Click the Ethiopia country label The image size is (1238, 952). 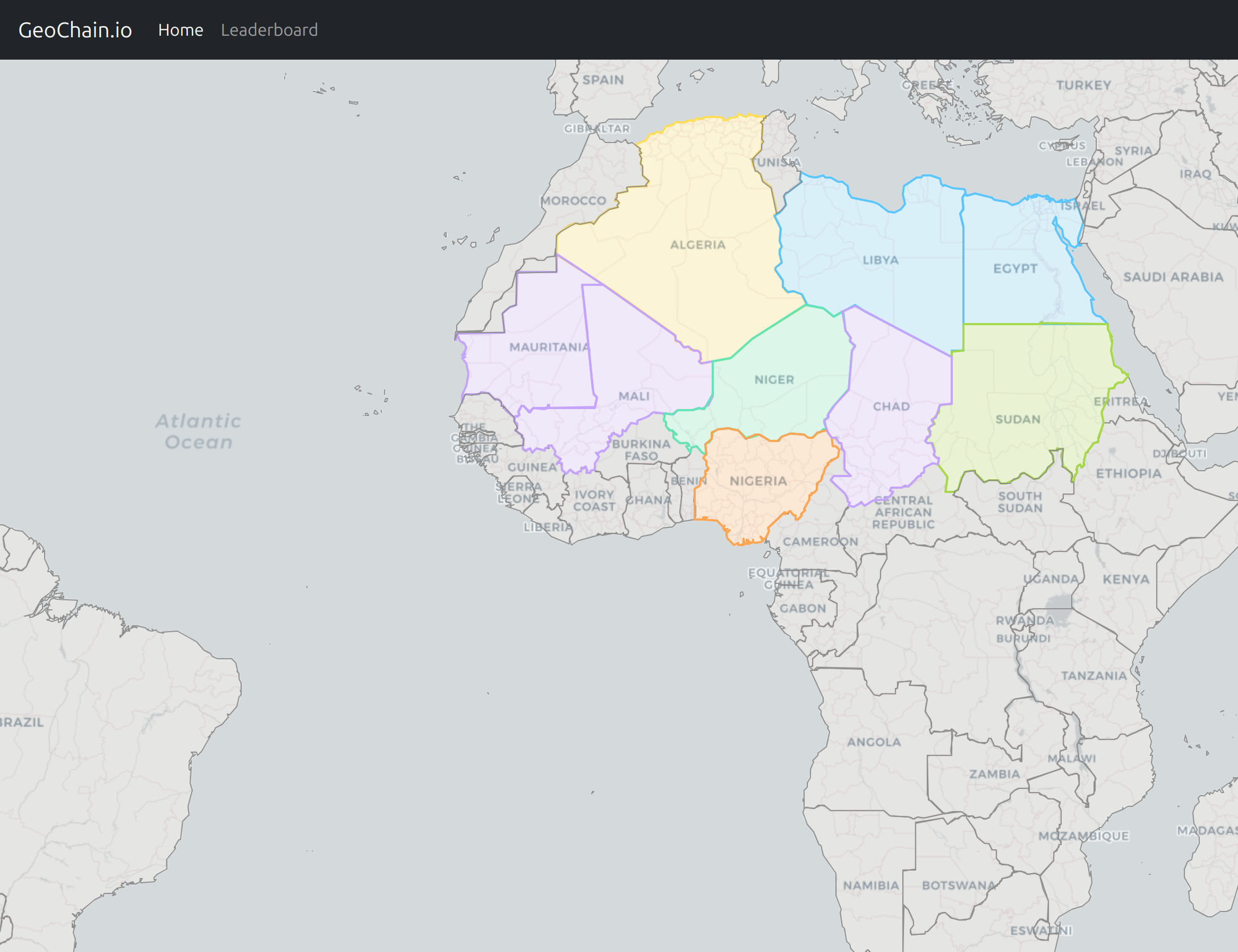point(1128,474)
